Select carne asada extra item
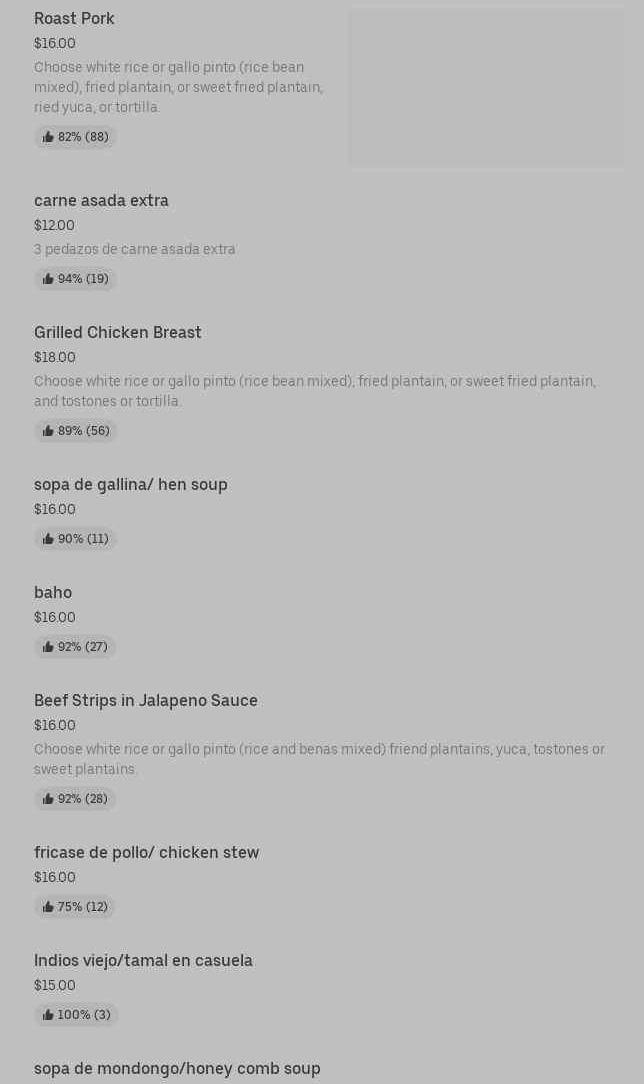The height and width of the screenshot is (1084, 644). [x=101, y=200]
